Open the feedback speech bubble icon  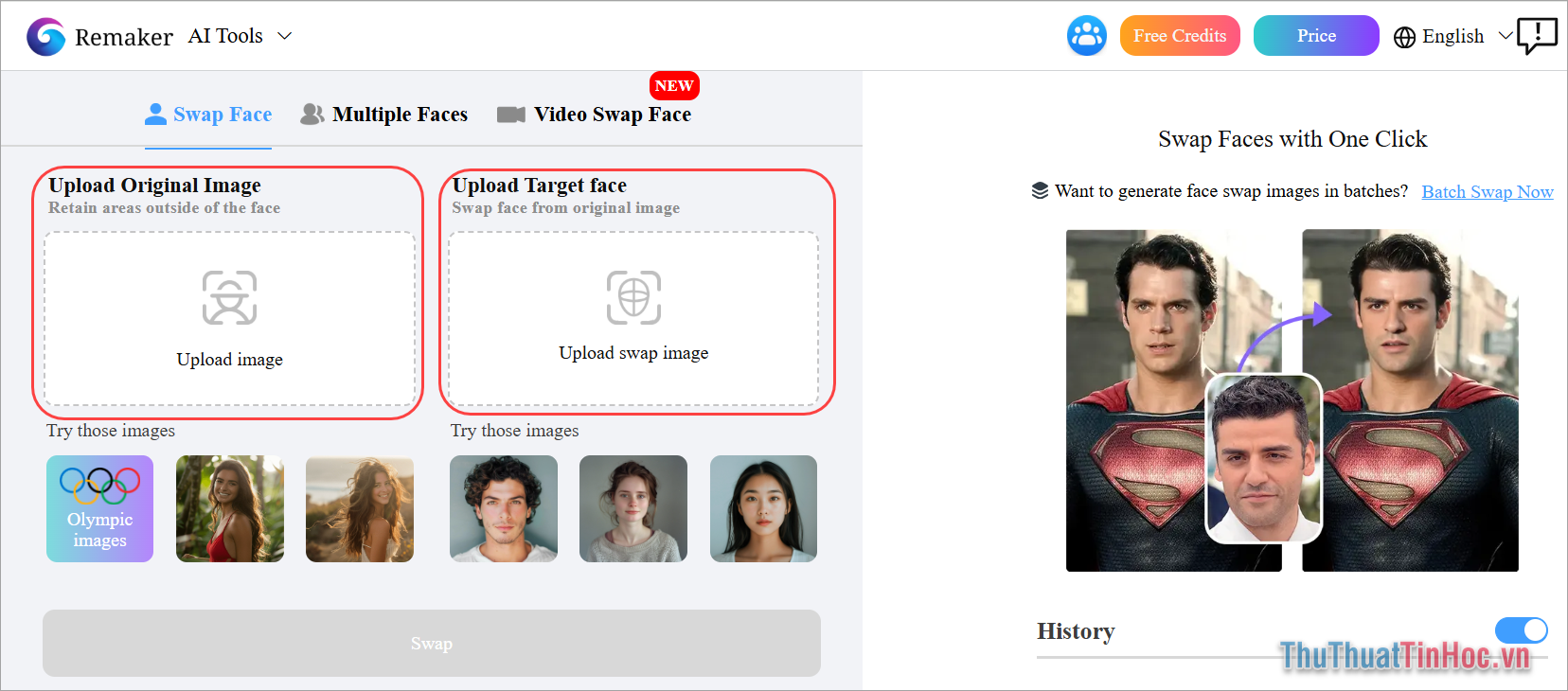(1537, 36)
